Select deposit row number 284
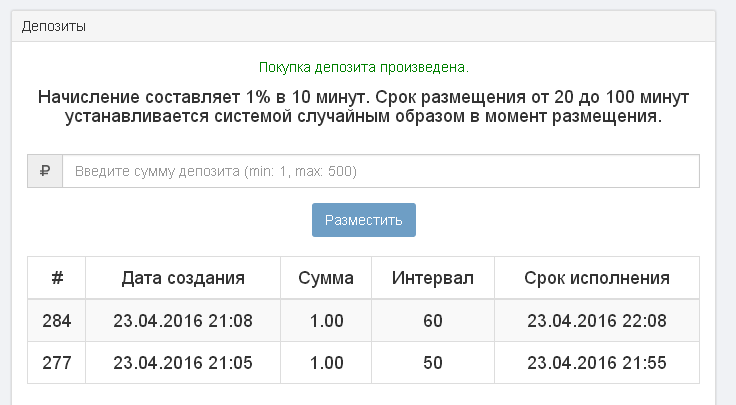736x405 pixels. click(57, 321)
